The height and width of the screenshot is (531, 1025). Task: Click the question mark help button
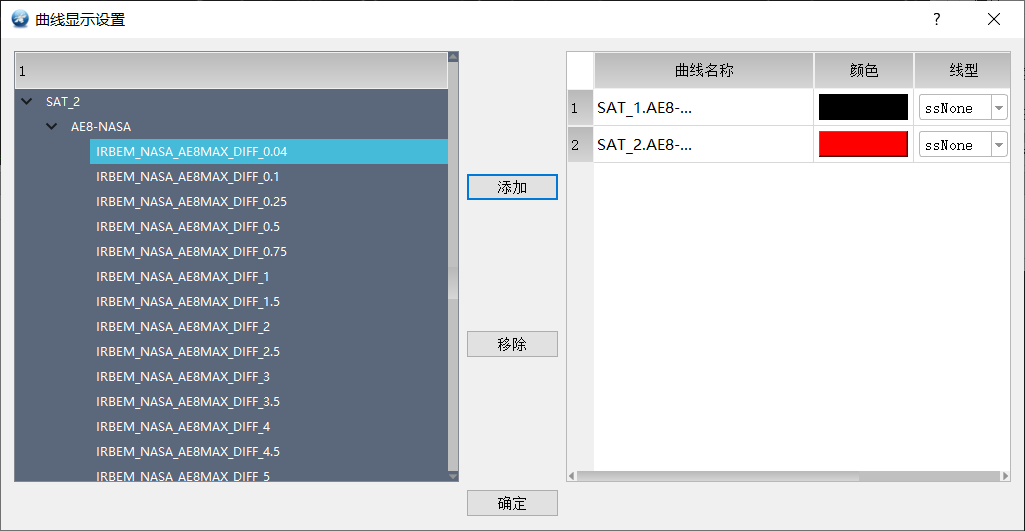tap(937, 19)
